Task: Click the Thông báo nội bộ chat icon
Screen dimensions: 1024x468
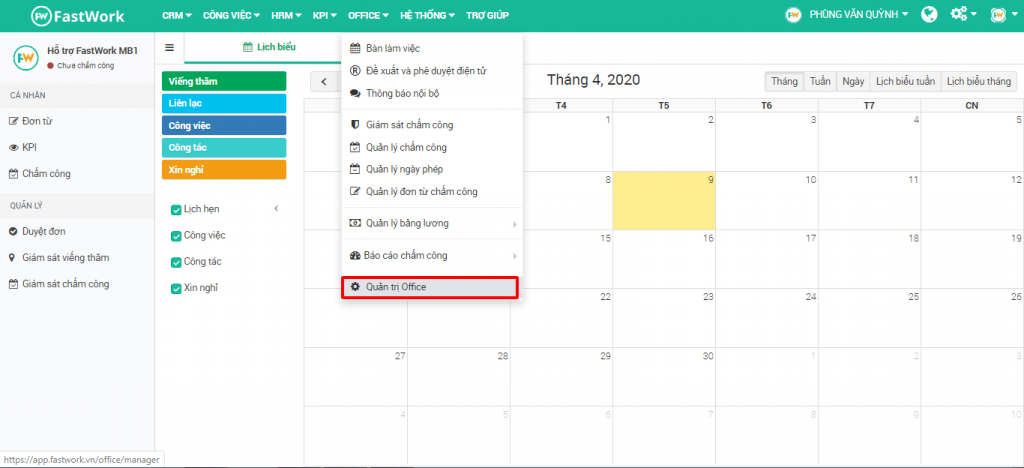Action: click(x=355, y=93)
